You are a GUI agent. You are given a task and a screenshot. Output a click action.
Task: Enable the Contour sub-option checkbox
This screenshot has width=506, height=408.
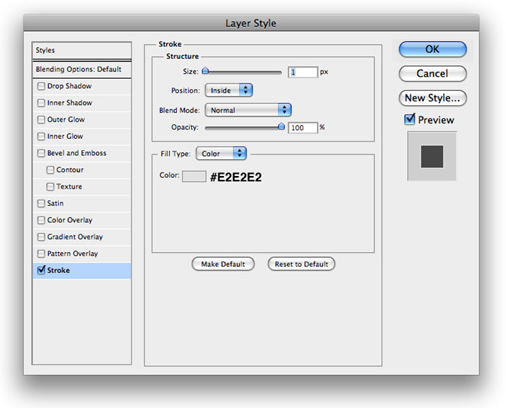(x=50, y=170)
